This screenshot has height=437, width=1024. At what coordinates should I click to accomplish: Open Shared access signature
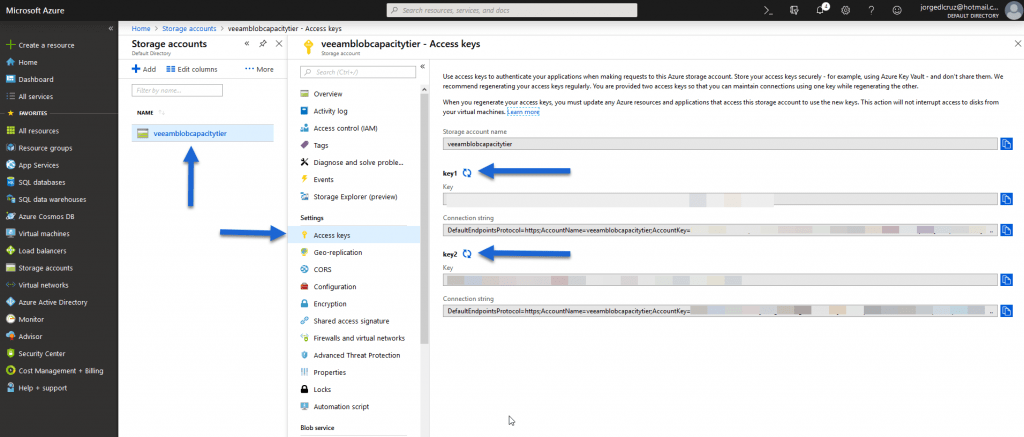[x=351, y=321]
